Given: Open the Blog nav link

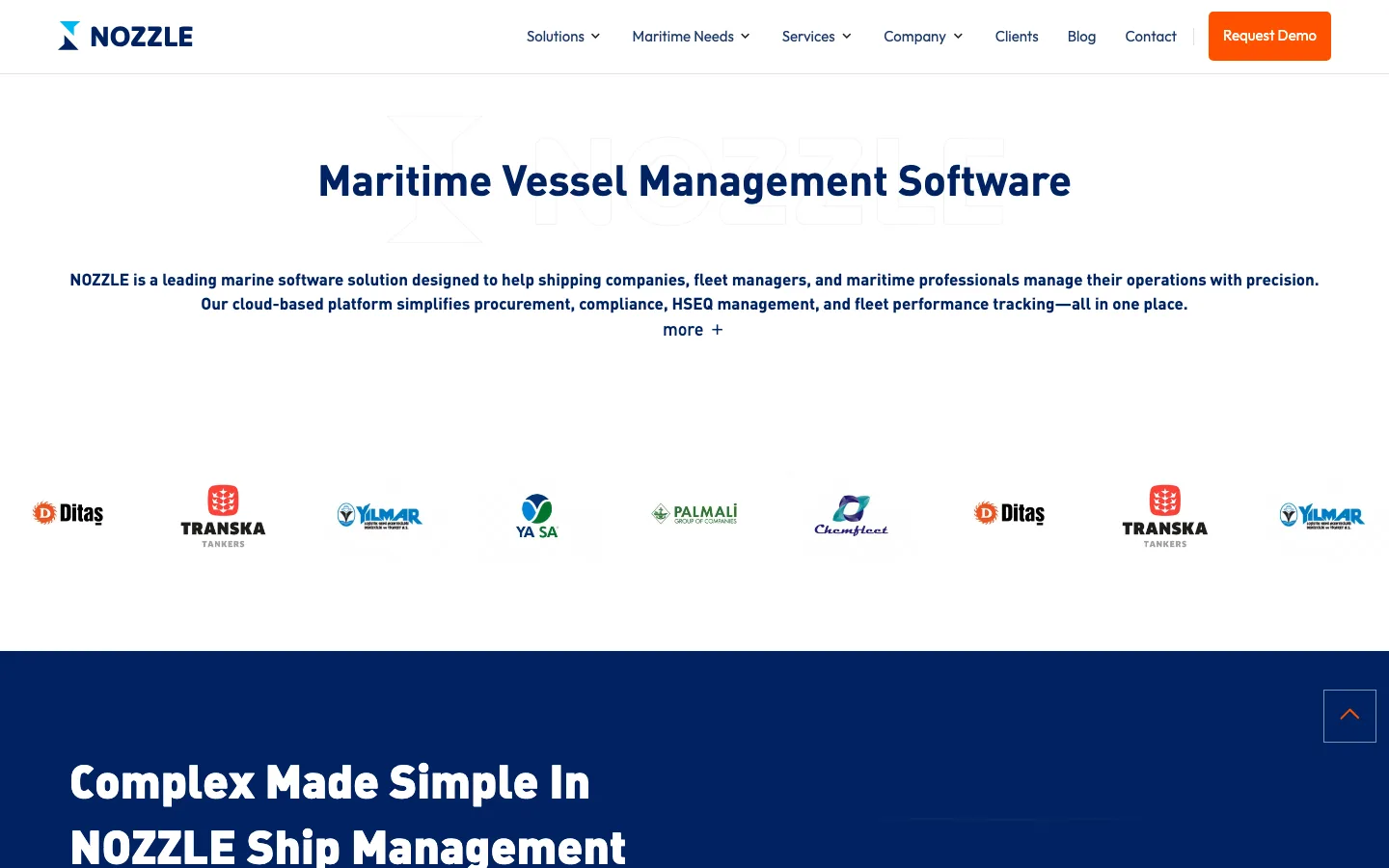Looking at the screenshot, I should [x=1081, y=37].
